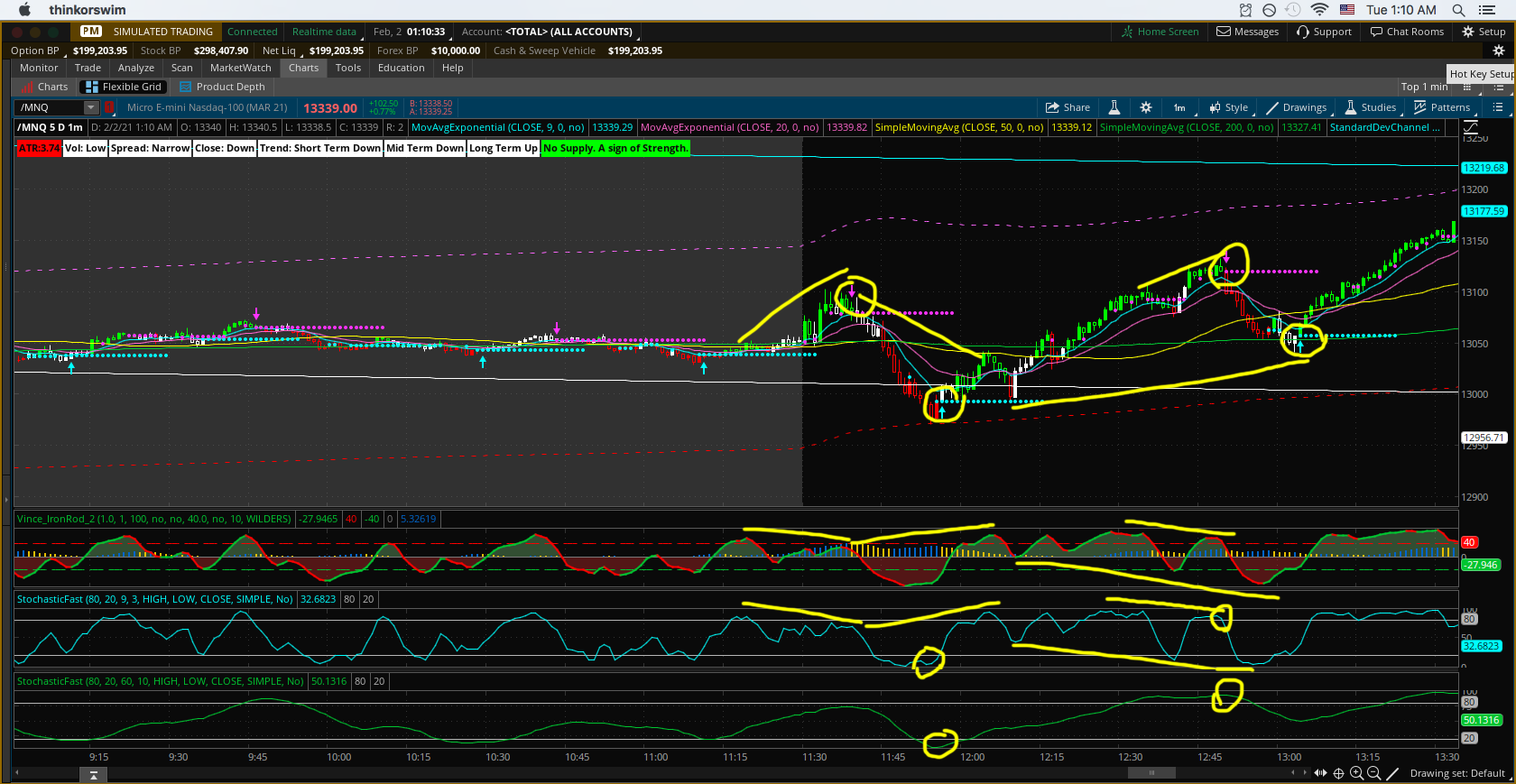
Task: Click the zoom out magnifier icon
Action: [1373, 773]
